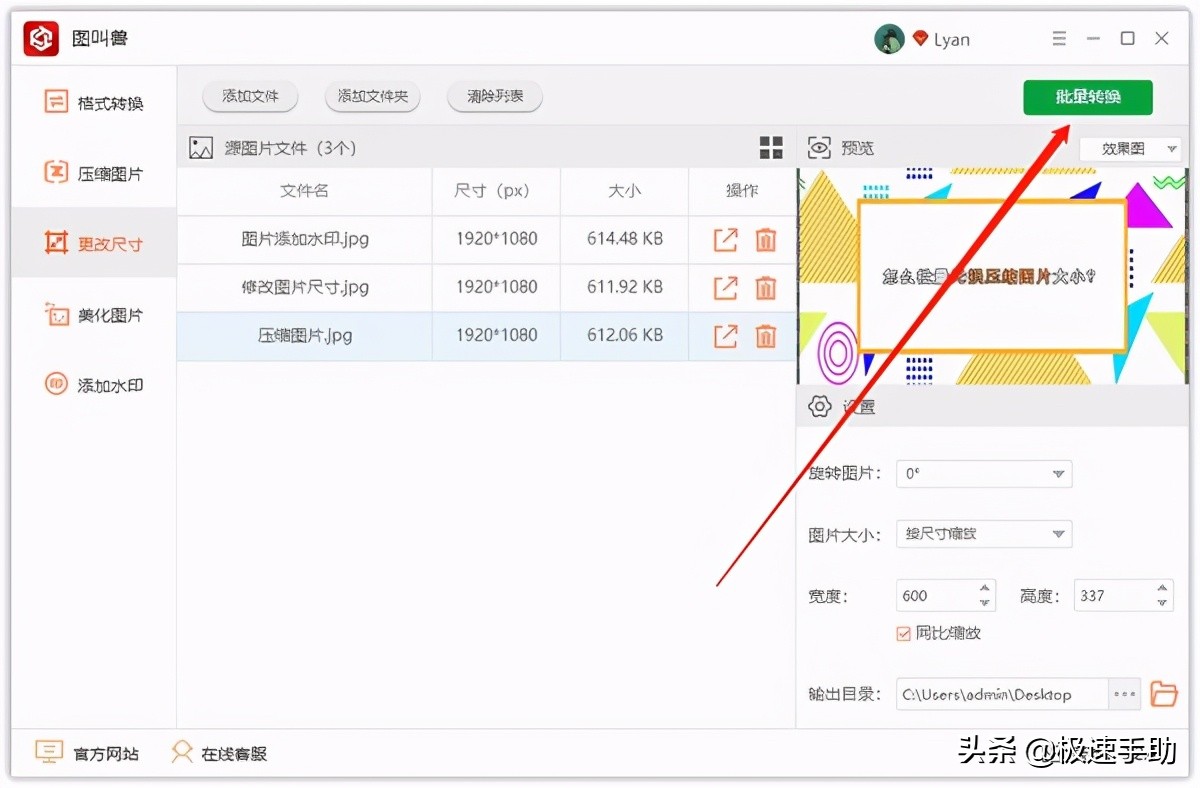Open output path with three-dots button
Viewport: 1200px width, 788px height.
coord(1125,694)
